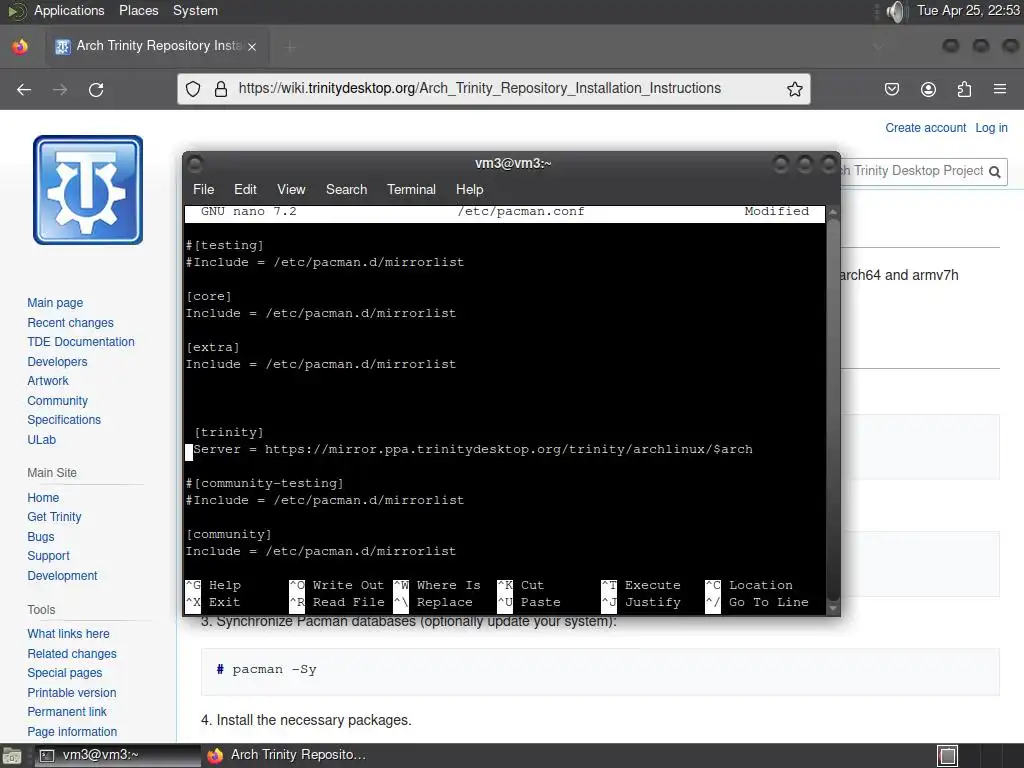This screenshot has width=1024, height=768.
Task: Click the terminal vertical scrollbar
Action: pyautogui.click(x=833, y=411)
